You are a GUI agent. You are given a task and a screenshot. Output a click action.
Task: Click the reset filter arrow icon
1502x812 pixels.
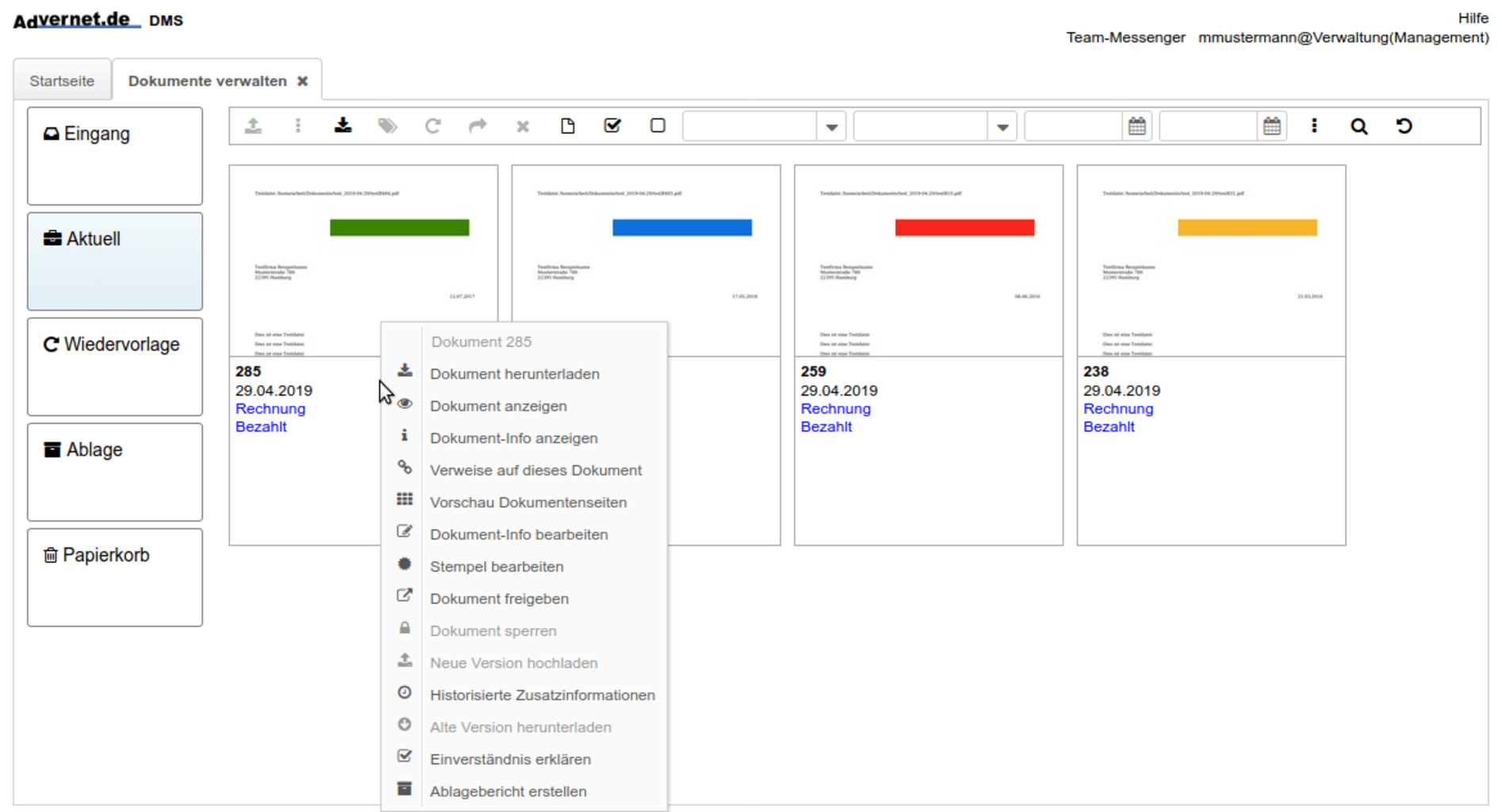click(x=1404, y=126)
